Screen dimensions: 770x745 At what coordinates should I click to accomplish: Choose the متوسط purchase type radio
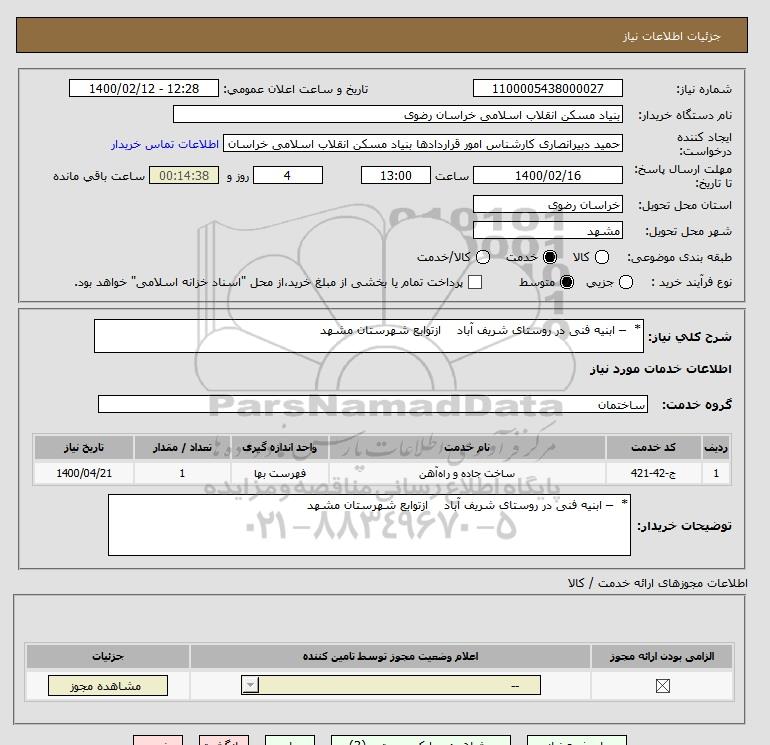[567, 282]
